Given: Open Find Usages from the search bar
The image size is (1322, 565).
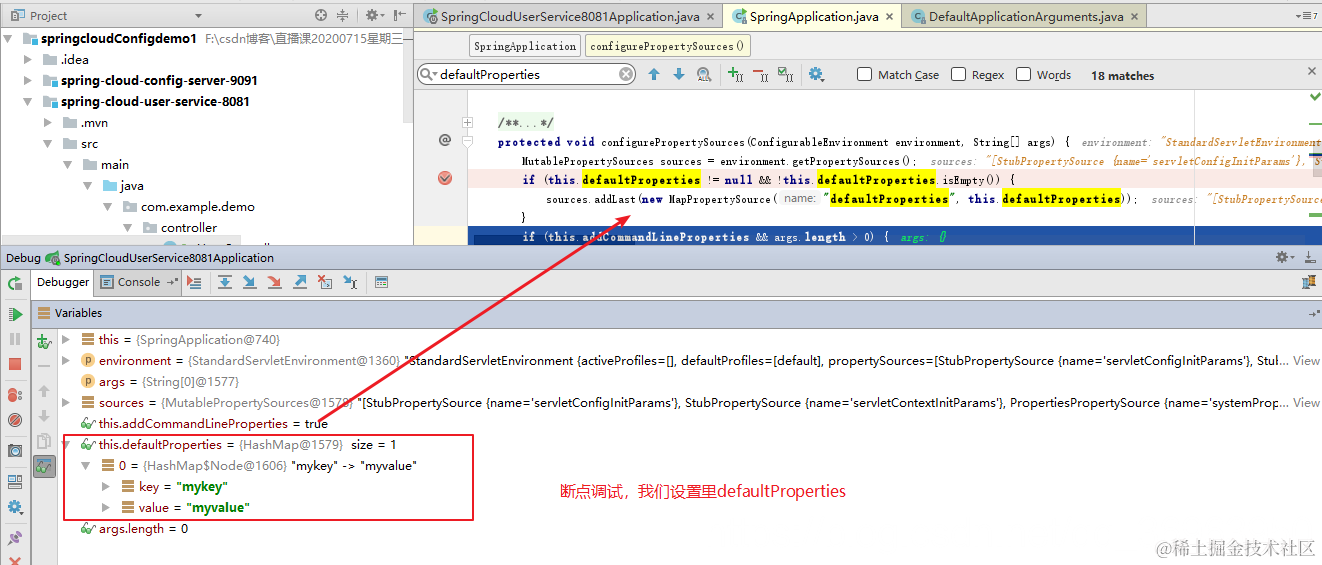Looking at the screenshot, I should point(704,74).
